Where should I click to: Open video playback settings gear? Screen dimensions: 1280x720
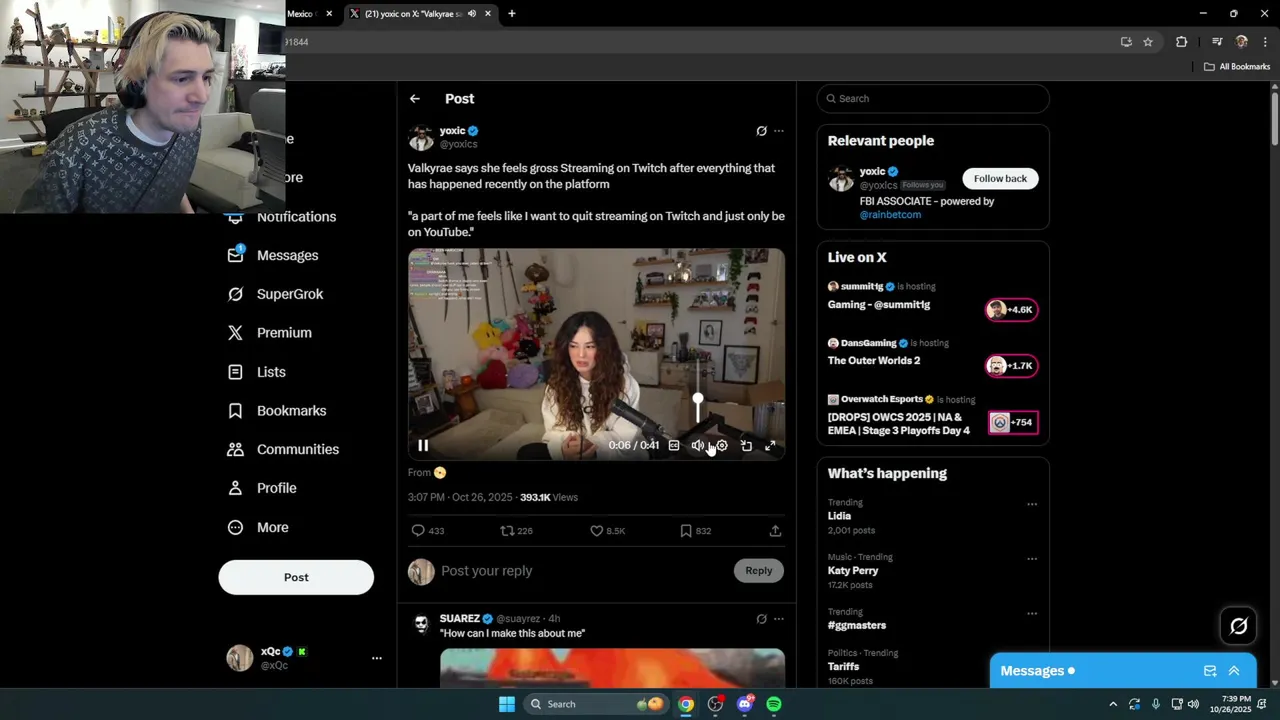click(722, 446)
